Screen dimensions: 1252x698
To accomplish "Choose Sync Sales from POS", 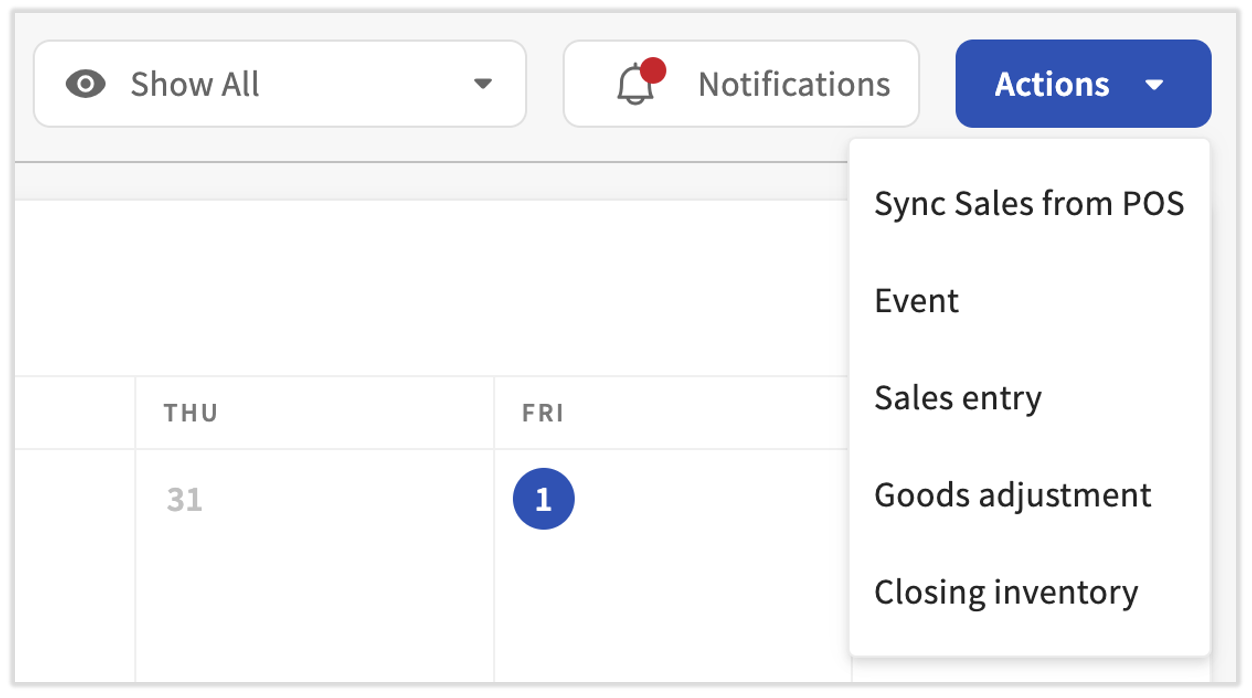I will tap(1029, 204).
